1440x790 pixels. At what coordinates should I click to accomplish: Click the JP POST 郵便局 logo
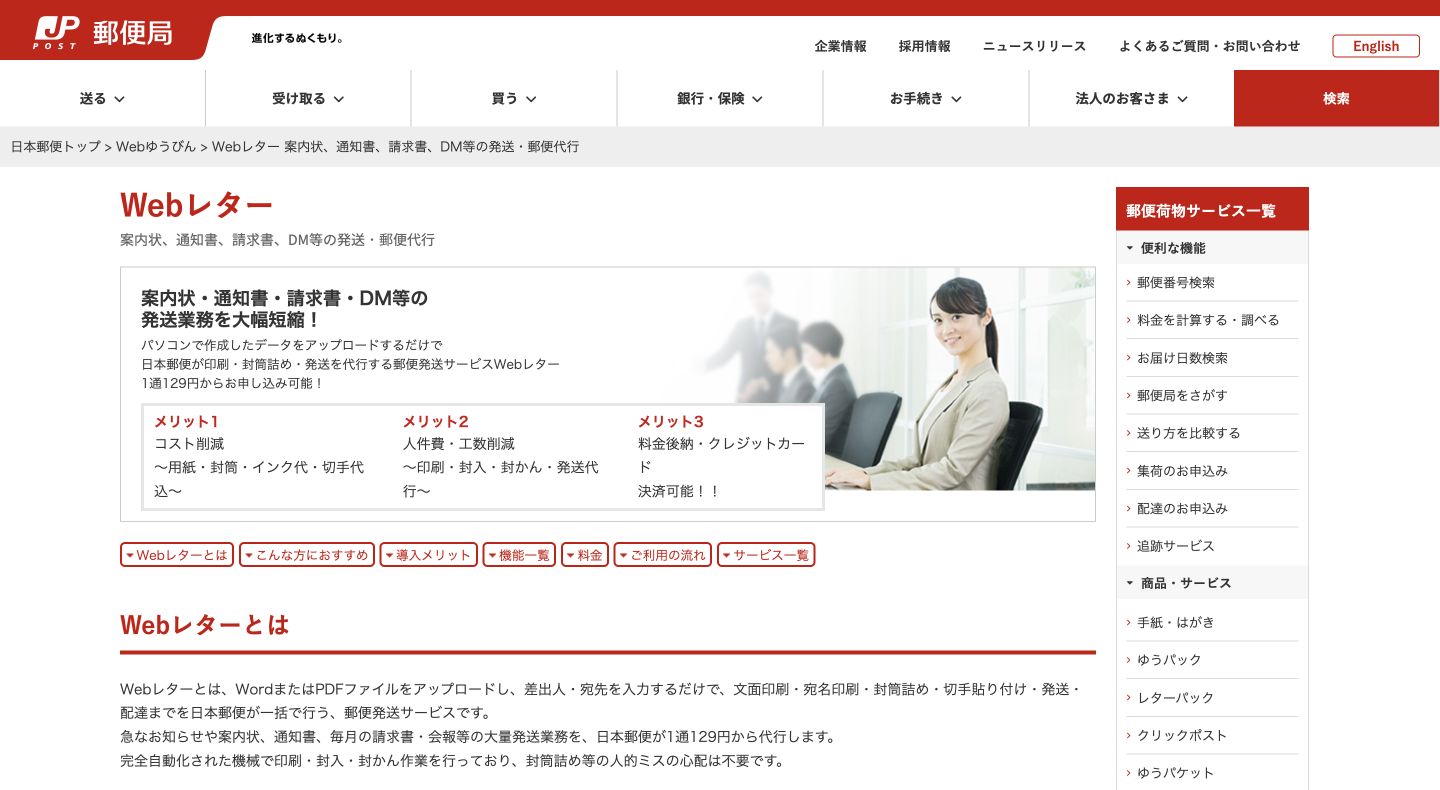[103, 32]
